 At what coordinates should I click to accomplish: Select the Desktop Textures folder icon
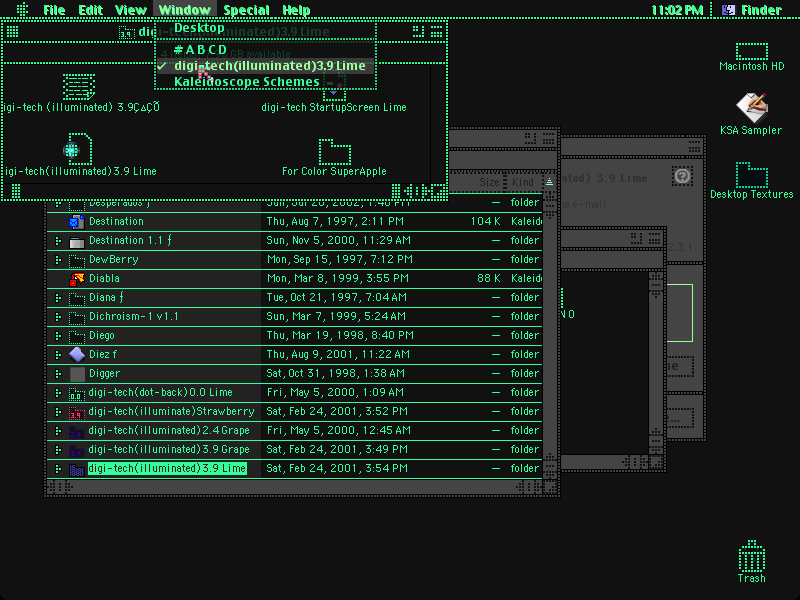pos(752,175)
